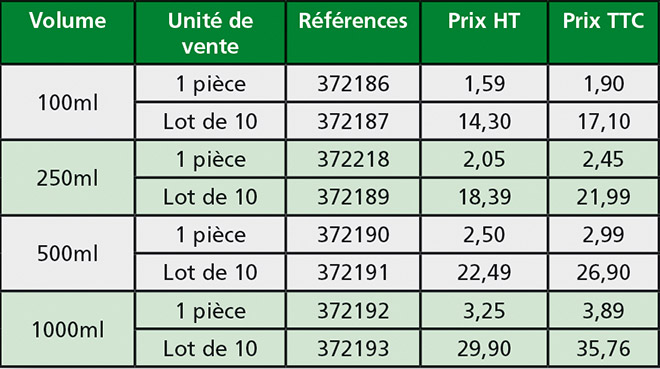This screenshot has height=369, width=660.
Task: Select the Unité de vente header
Action: pos(210,33)
